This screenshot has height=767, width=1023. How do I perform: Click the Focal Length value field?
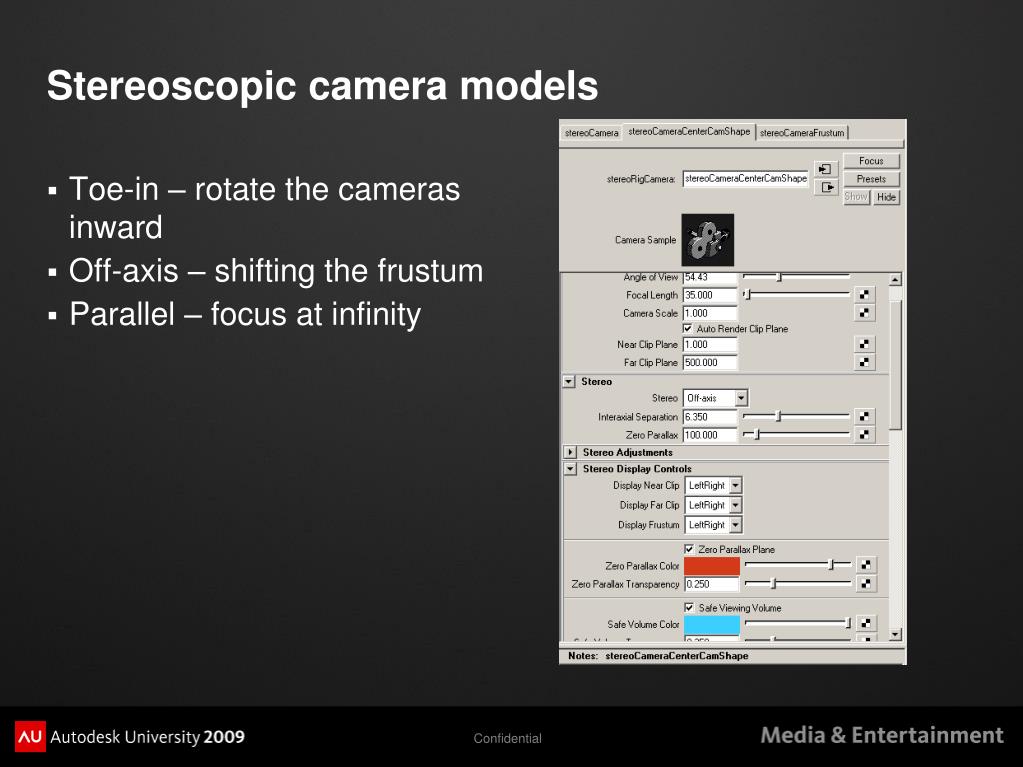coord(710,295)
